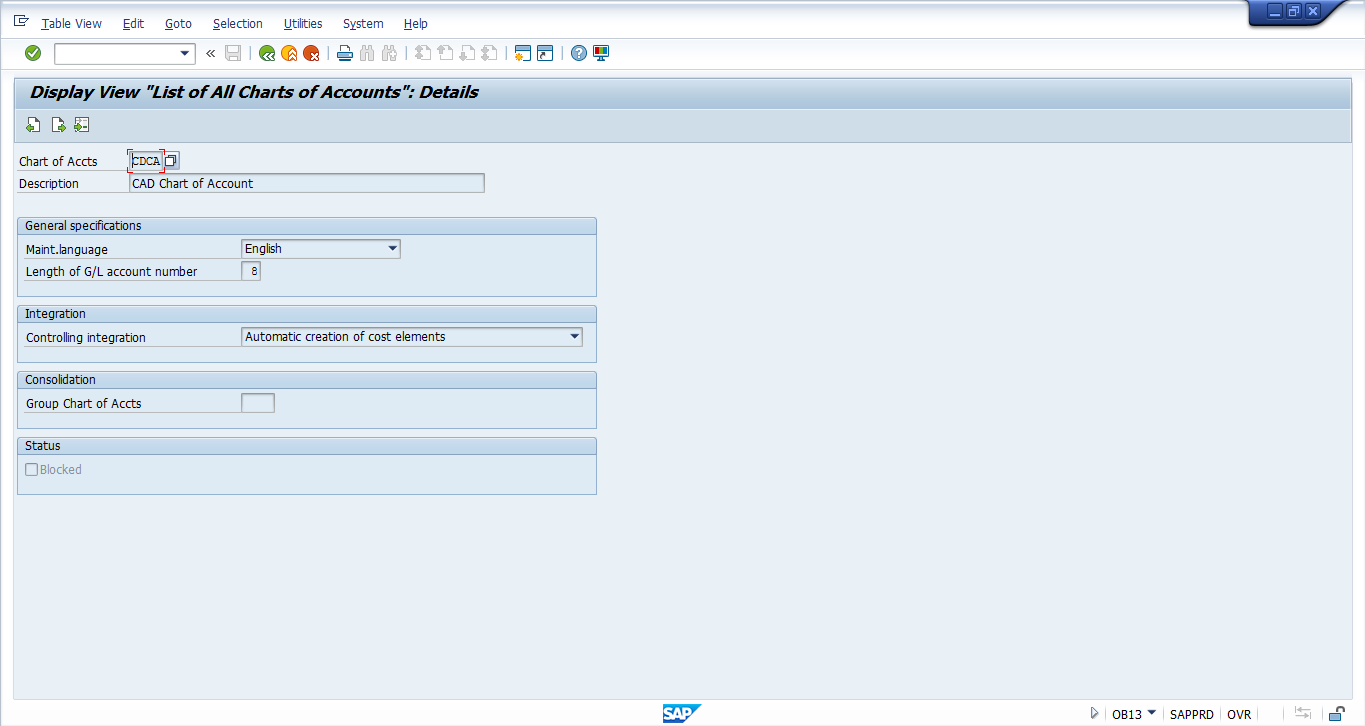The width and height of the screenshot is (1365, 726).
Task: Click the Maint.language label
Action: point(67,249)
